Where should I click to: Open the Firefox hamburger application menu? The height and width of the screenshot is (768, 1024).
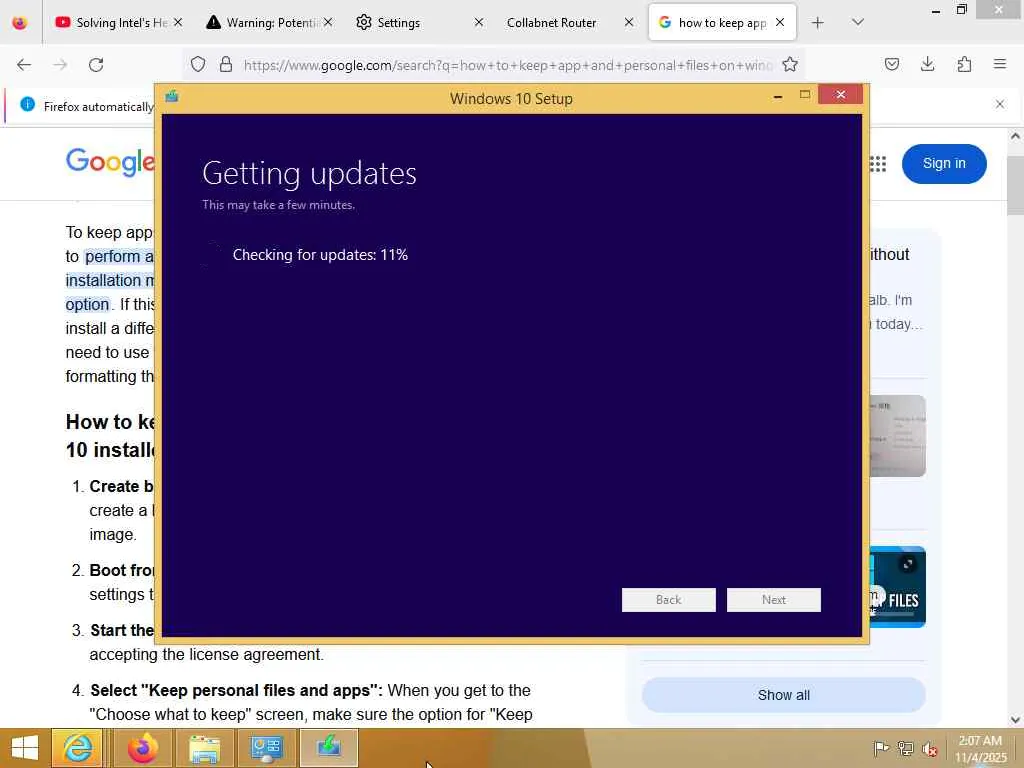click(x=1000, y=64)
